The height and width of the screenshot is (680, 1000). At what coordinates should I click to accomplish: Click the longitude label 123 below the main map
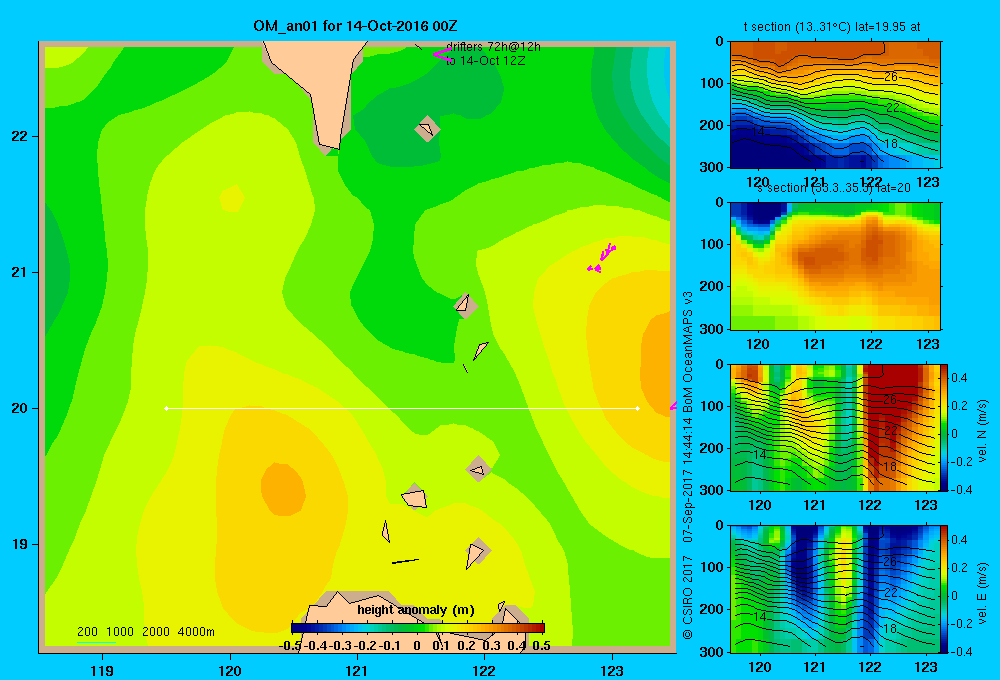point(612,670)
